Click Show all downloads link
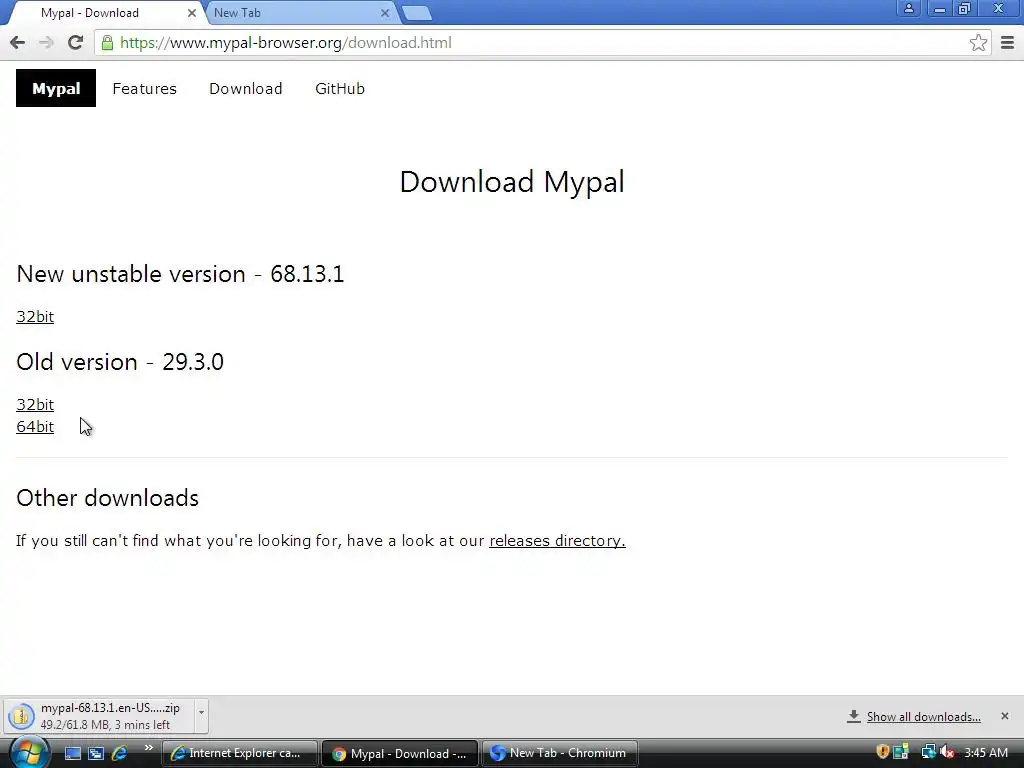The width and height of the screenshot is (1024, 768). point(923,717)
